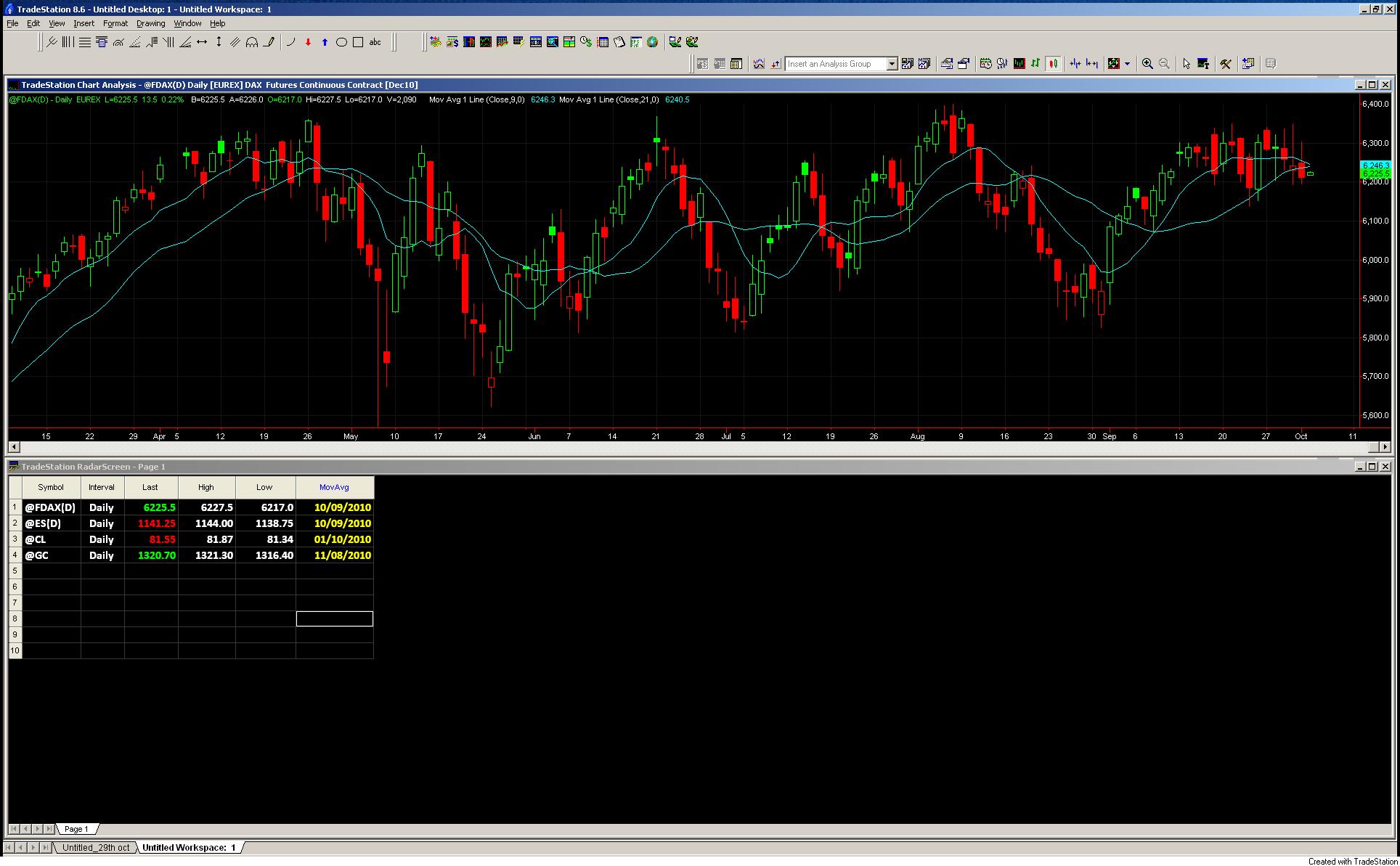Insert a blue up arrow marker

pos(324,42)
